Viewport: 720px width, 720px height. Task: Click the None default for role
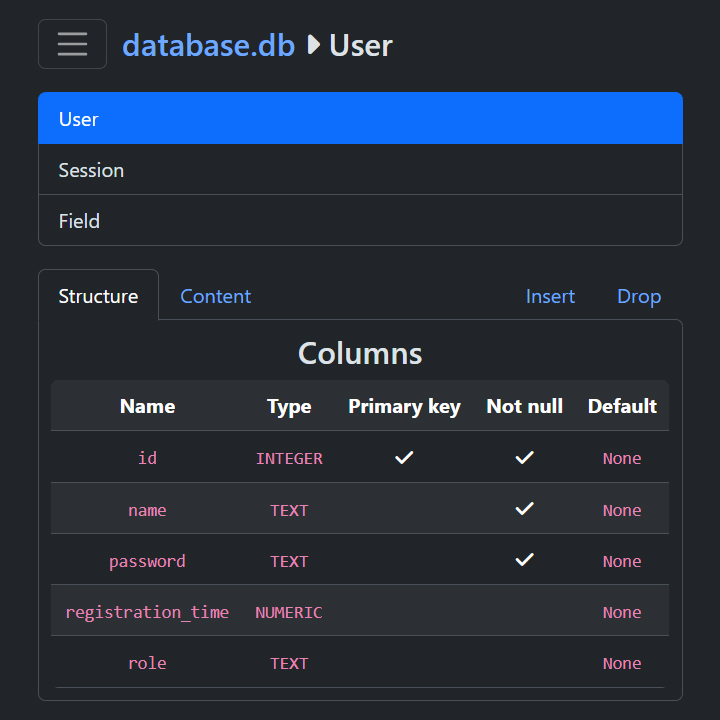pos(622,663)
